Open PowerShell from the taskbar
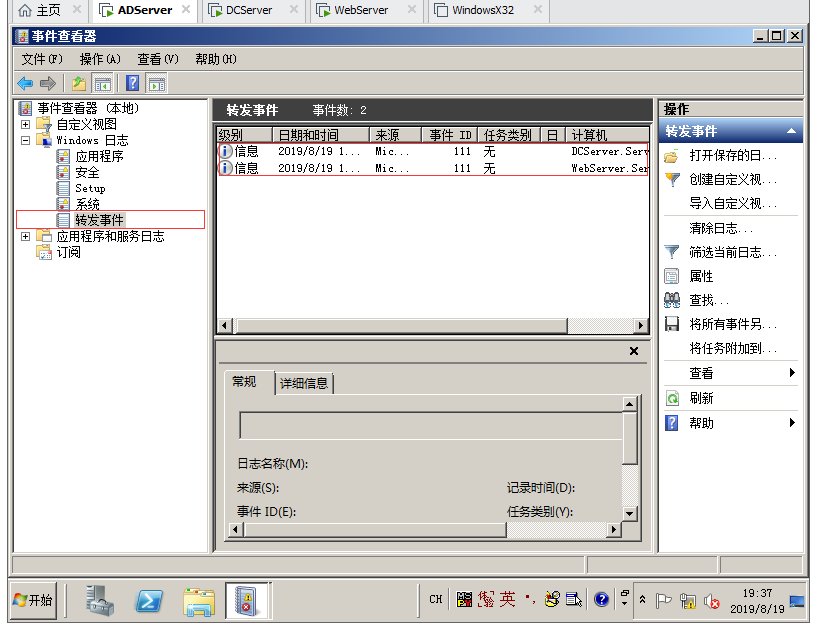 point(150,600)
